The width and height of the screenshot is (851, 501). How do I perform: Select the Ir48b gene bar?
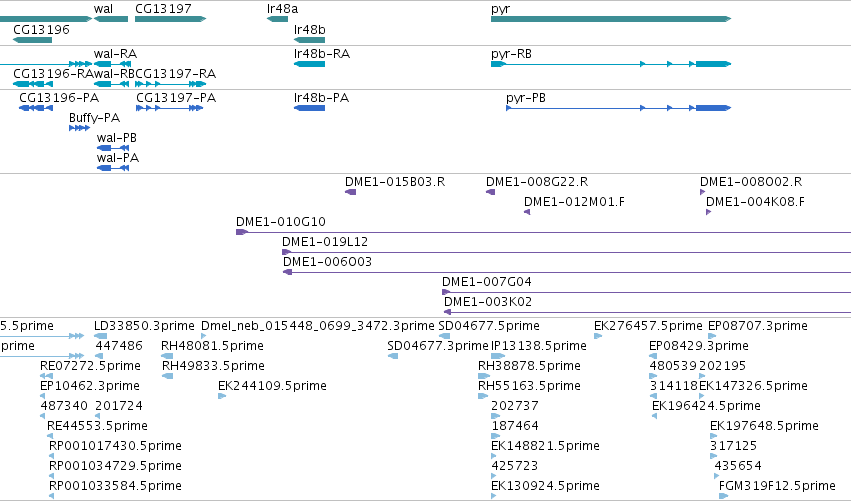tap(309, 40)
